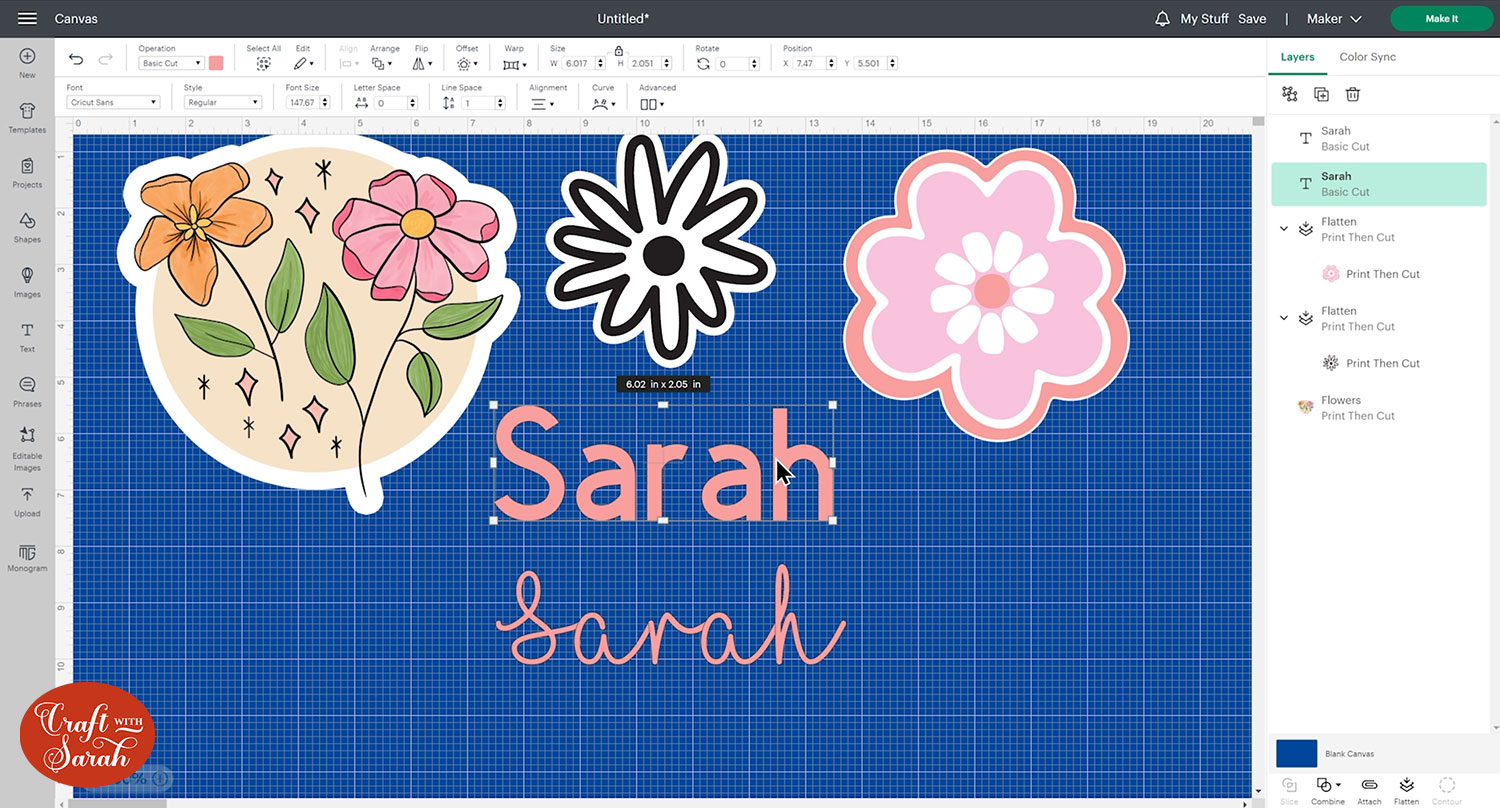Select the Text tool in sidebar

27,337
